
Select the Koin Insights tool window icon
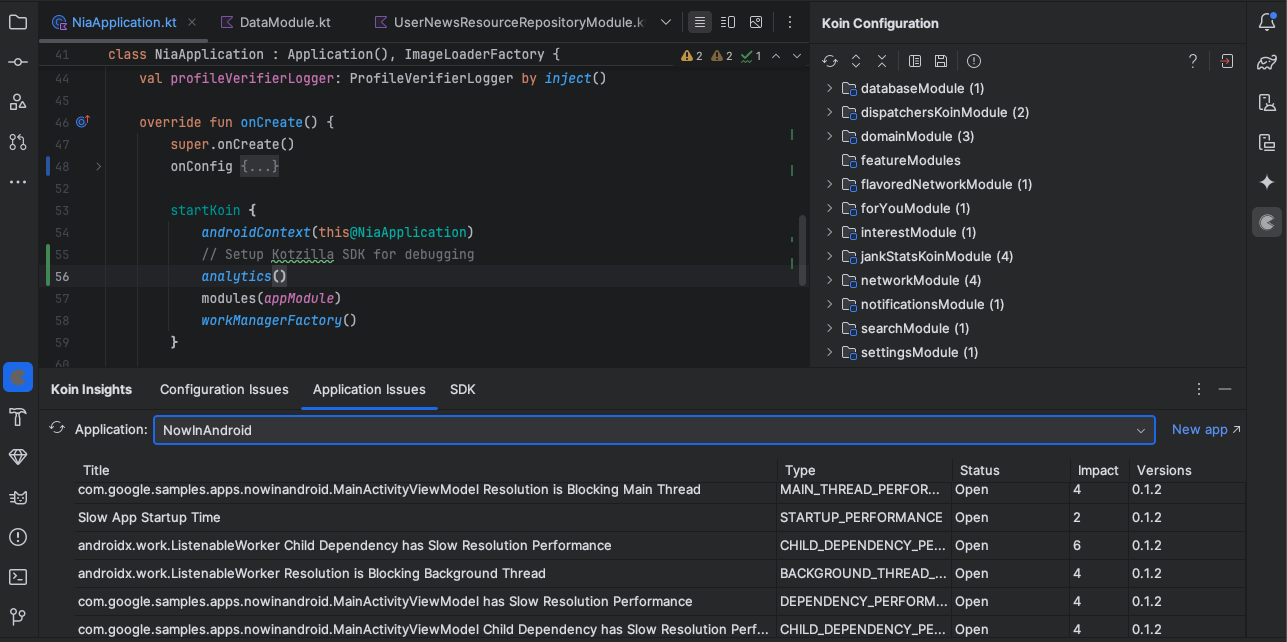coord(17,377)
